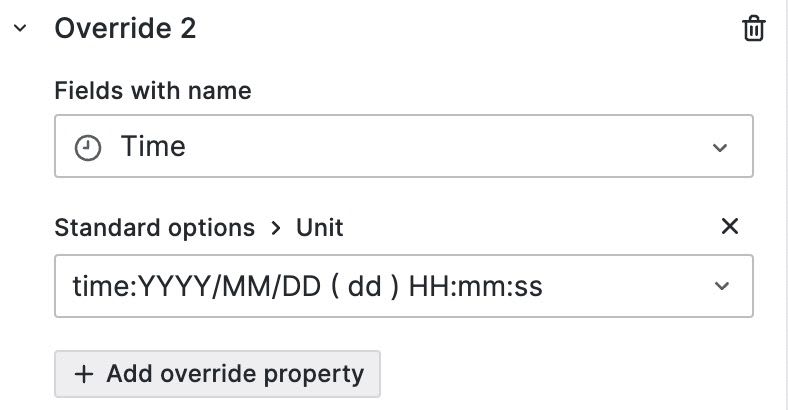Click the Fields with name label
The image size is (788, 410).
pos(153,91)
